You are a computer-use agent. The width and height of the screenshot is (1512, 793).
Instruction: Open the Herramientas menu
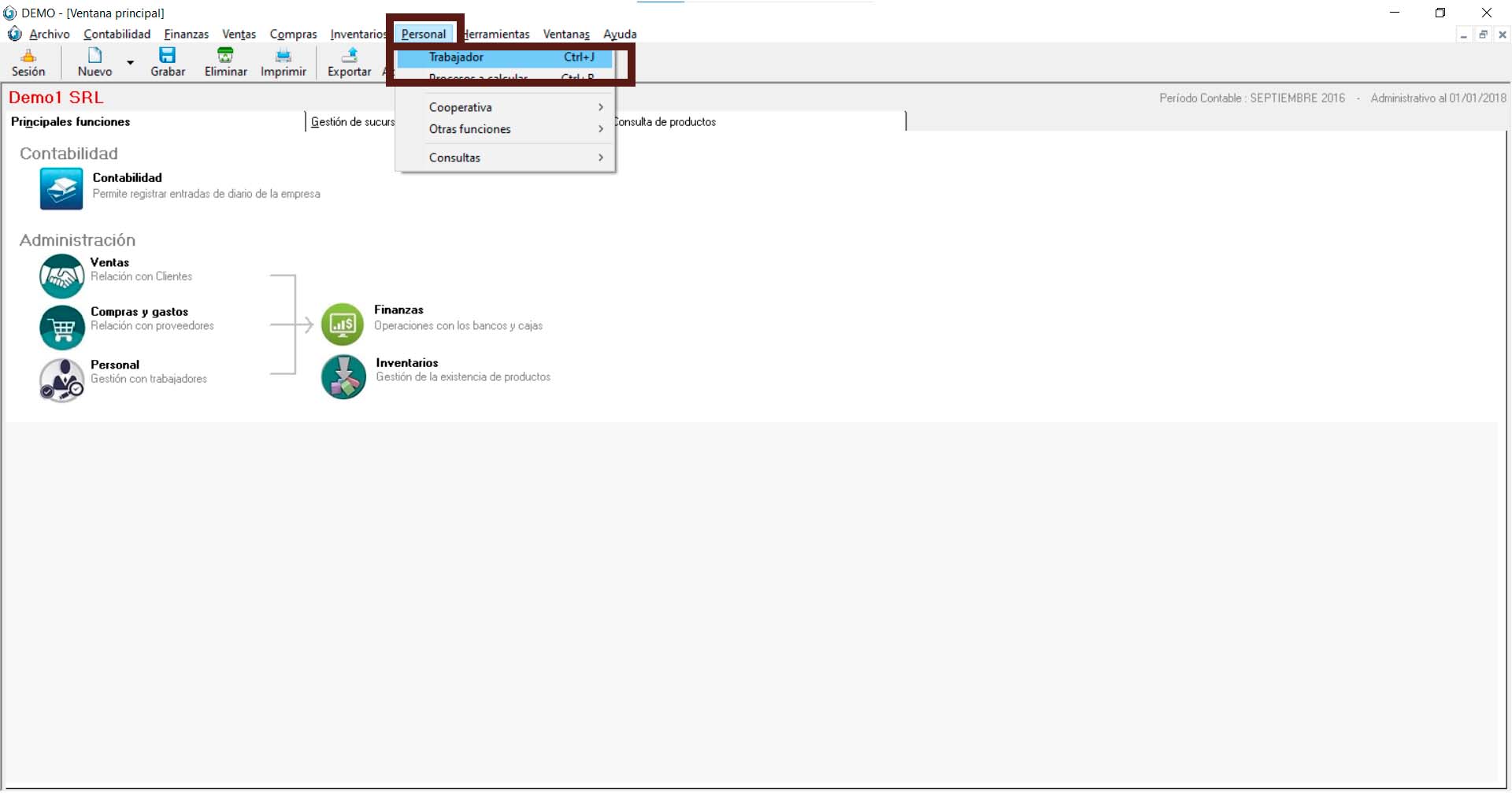click(497, 34)
